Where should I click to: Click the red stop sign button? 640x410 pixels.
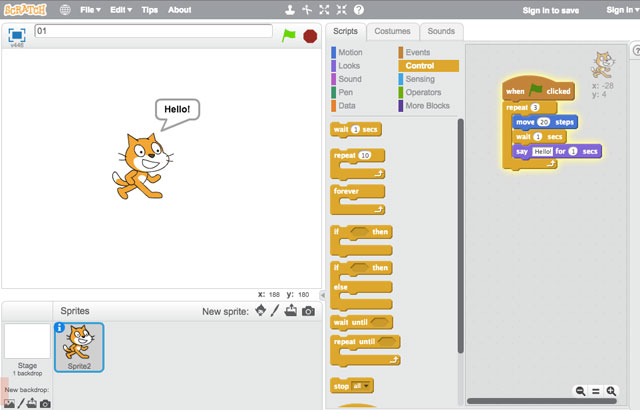310,36
